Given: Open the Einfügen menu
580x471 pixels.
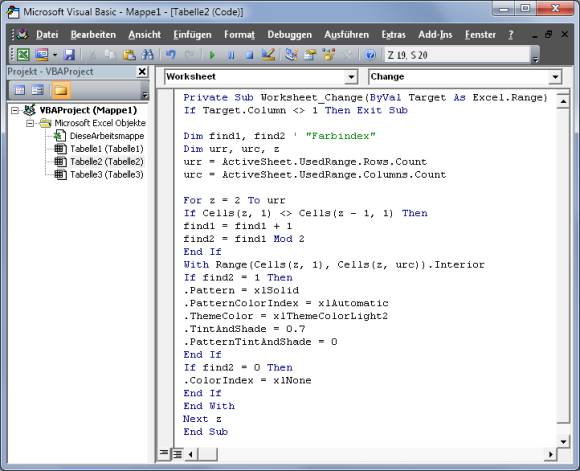Looking at the screenshot, I should [192, 35].
